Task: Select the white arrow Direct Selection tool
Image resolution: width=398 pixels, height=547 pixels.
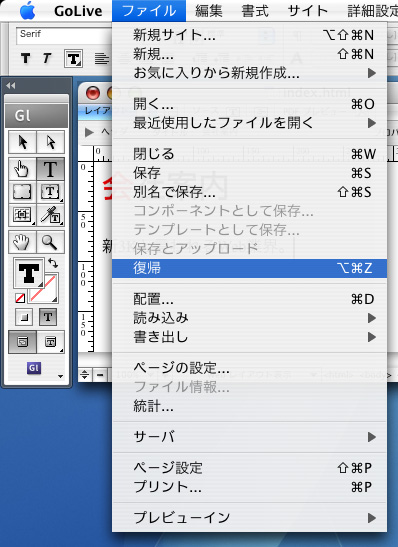Action: pyautogui.click(x=51, y=142)
